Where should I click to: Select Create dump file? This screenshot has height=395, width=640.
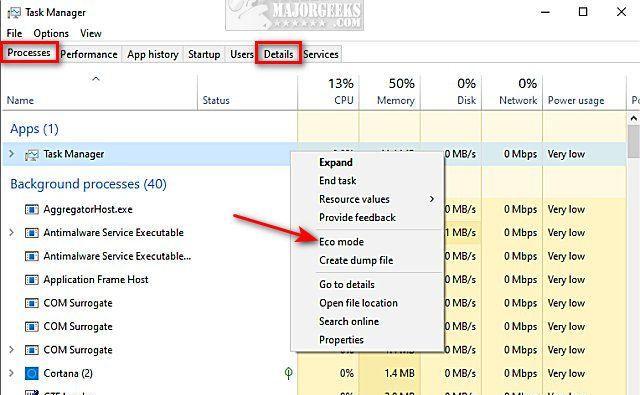click(356, 260)
